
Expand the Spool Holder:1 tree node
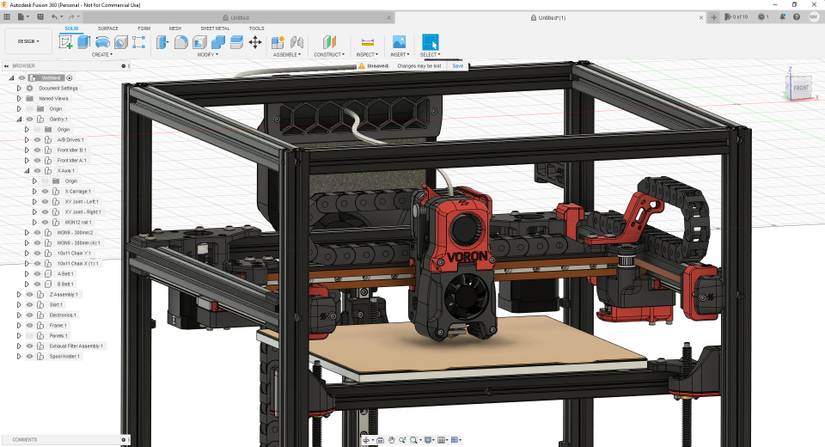(19, 357)
